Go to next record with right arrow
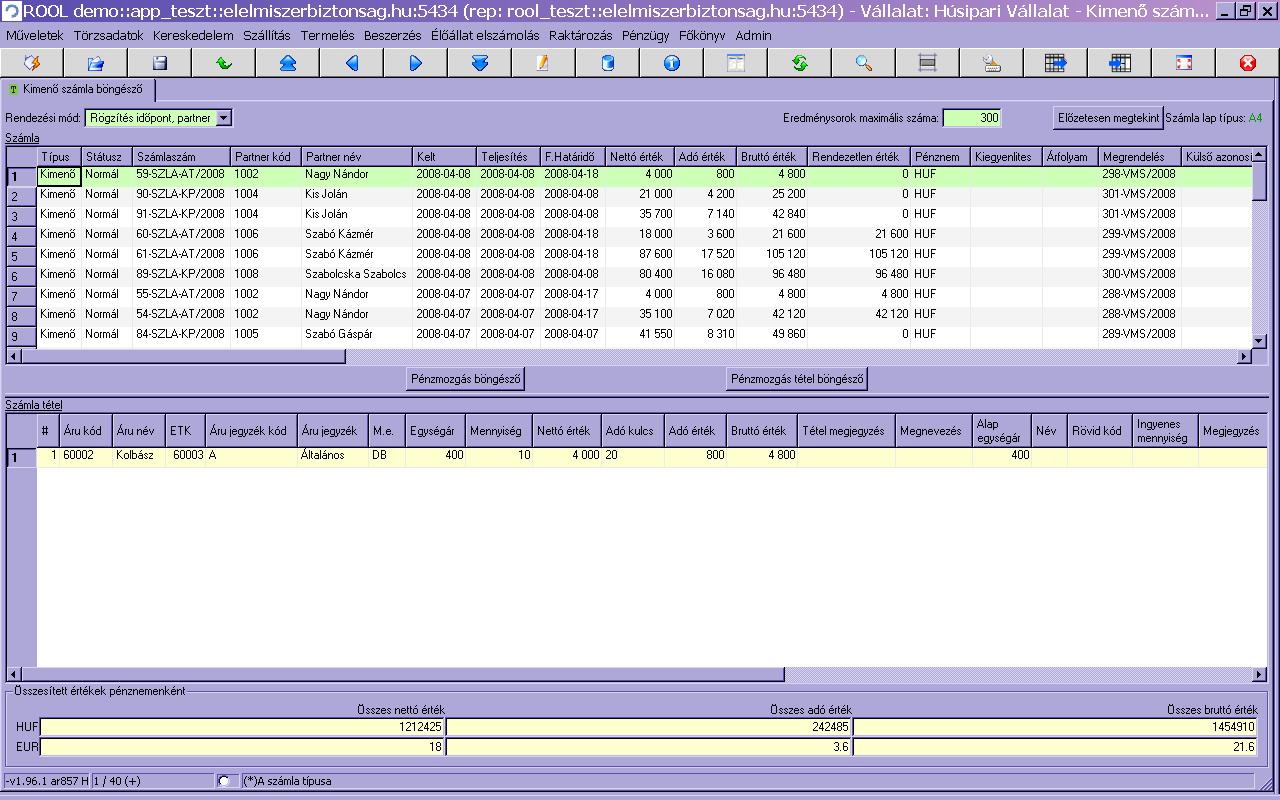This screenshot has height=800, width=1280. click(415, 63)
